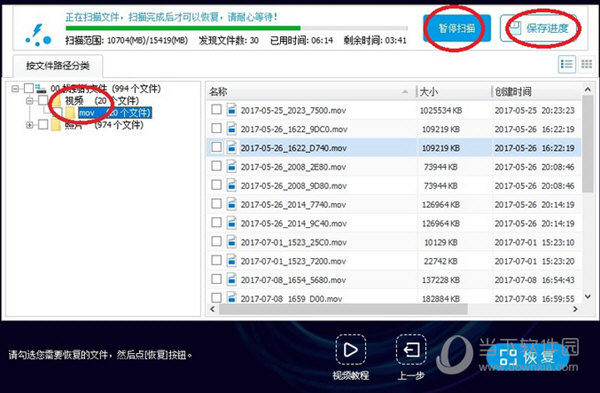This screenshot has width=600, height=393.
Task: Check file 2017-05-25_2023_7500.mov
Action: point(216,110)
